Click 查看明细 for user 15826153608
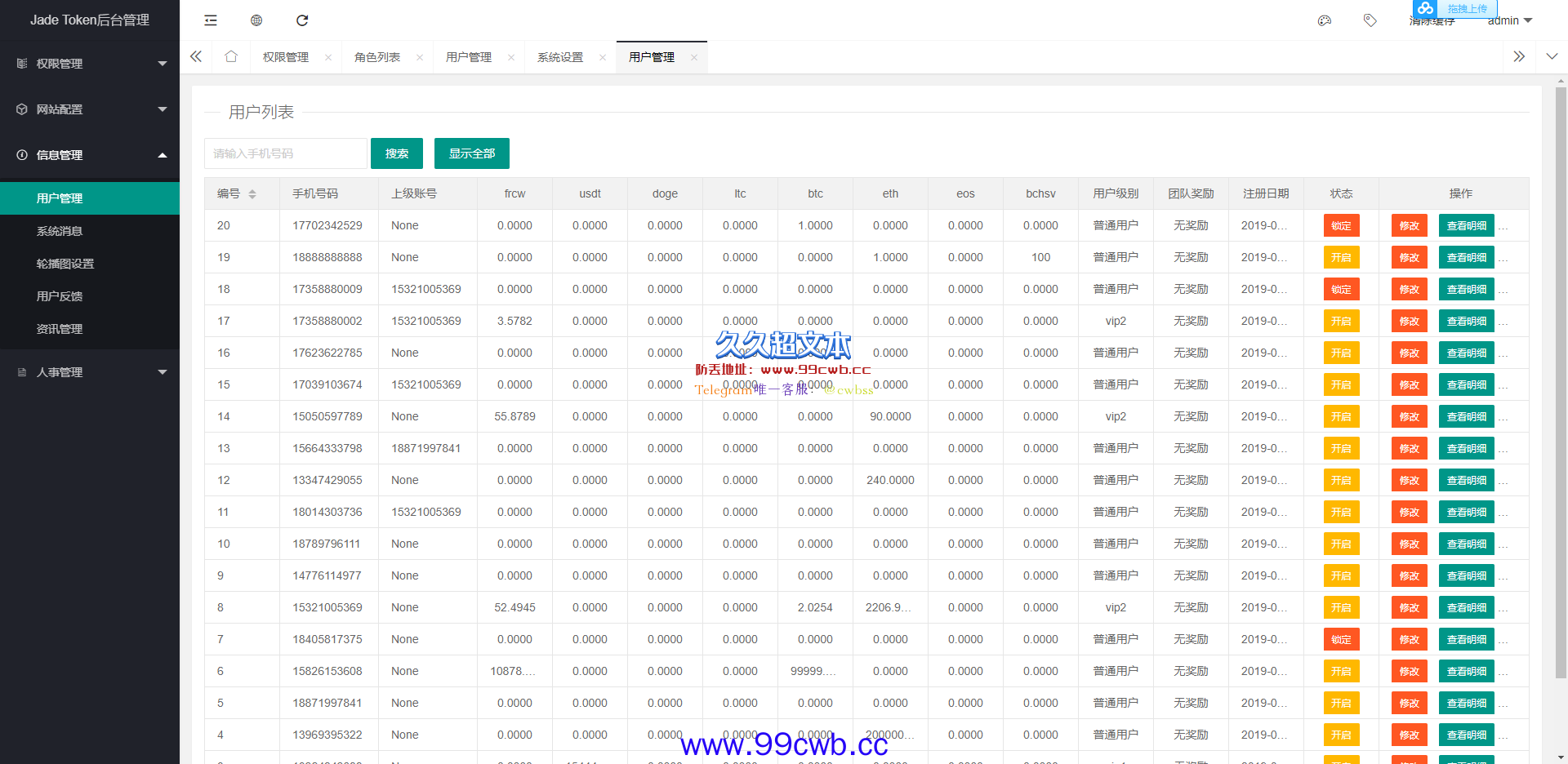Screen dimensions: 1568x764 (1467, 672)
